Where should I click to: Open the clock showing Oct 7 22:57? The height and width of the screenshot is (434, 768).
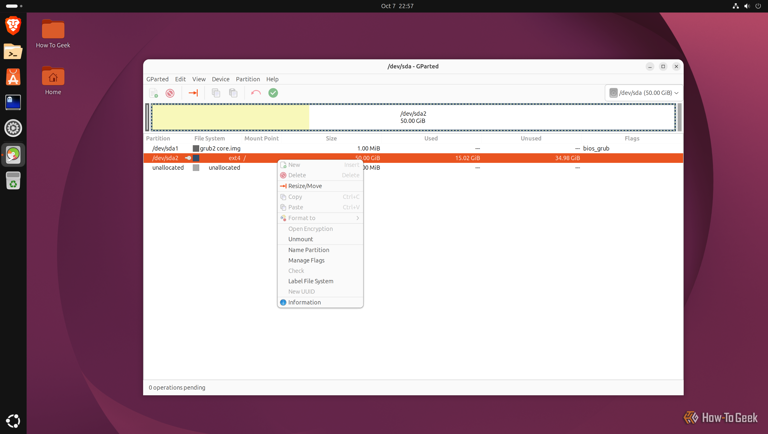pos(397,6)
